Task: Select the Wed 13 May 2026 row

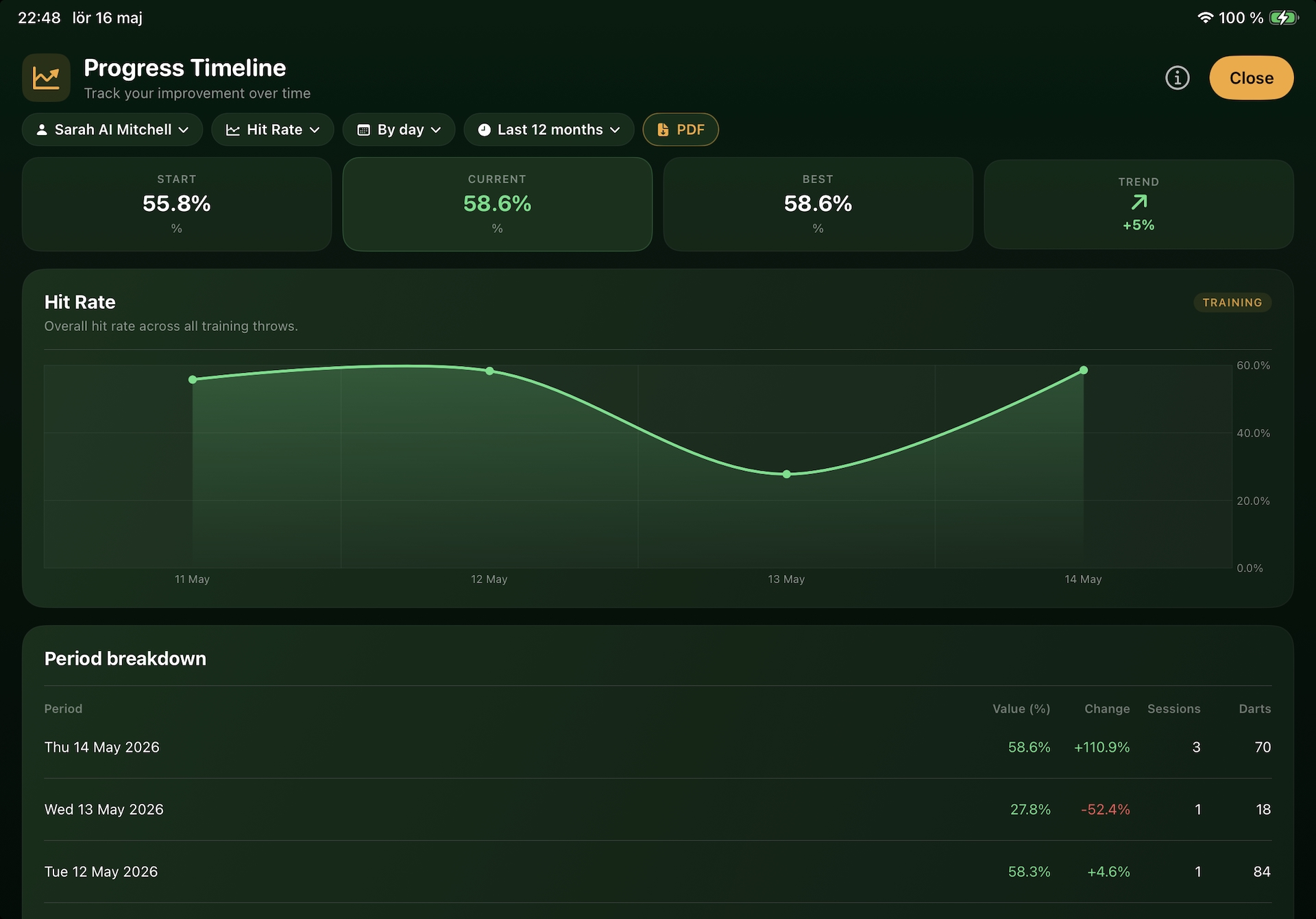Action: point(658,809)
